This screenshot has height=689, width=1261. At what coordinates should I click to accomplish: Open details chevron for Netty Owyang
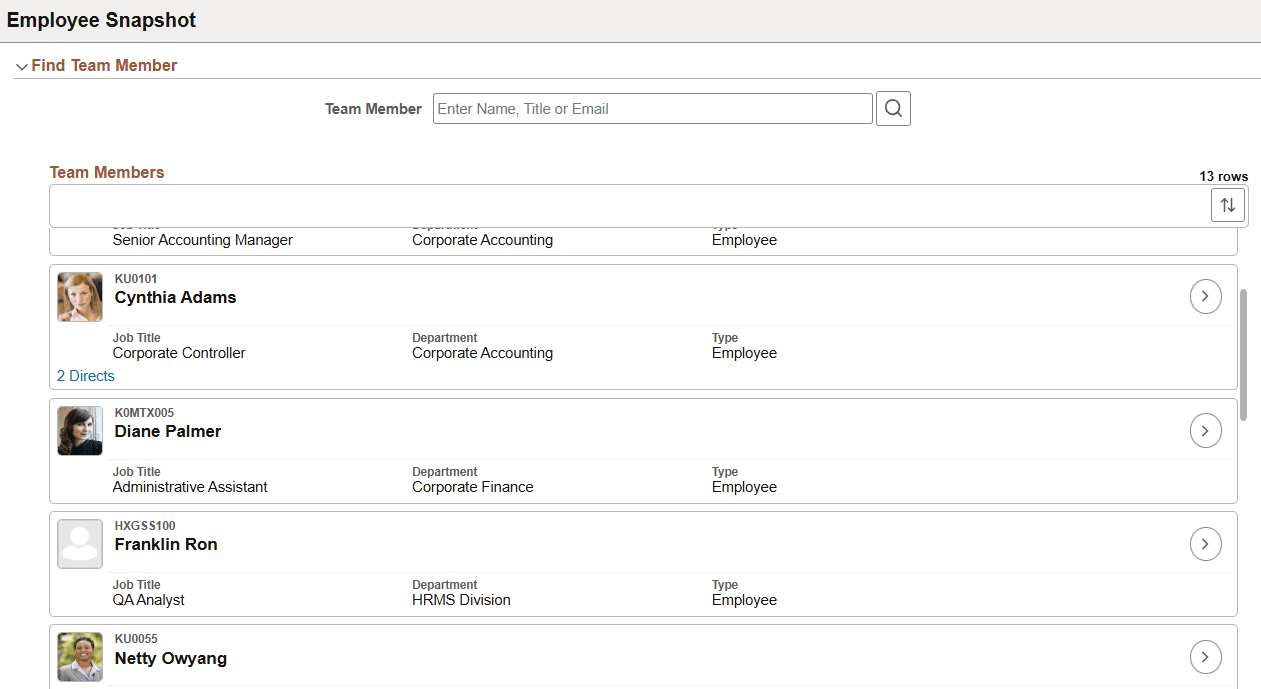click(x=1205, y=657)
